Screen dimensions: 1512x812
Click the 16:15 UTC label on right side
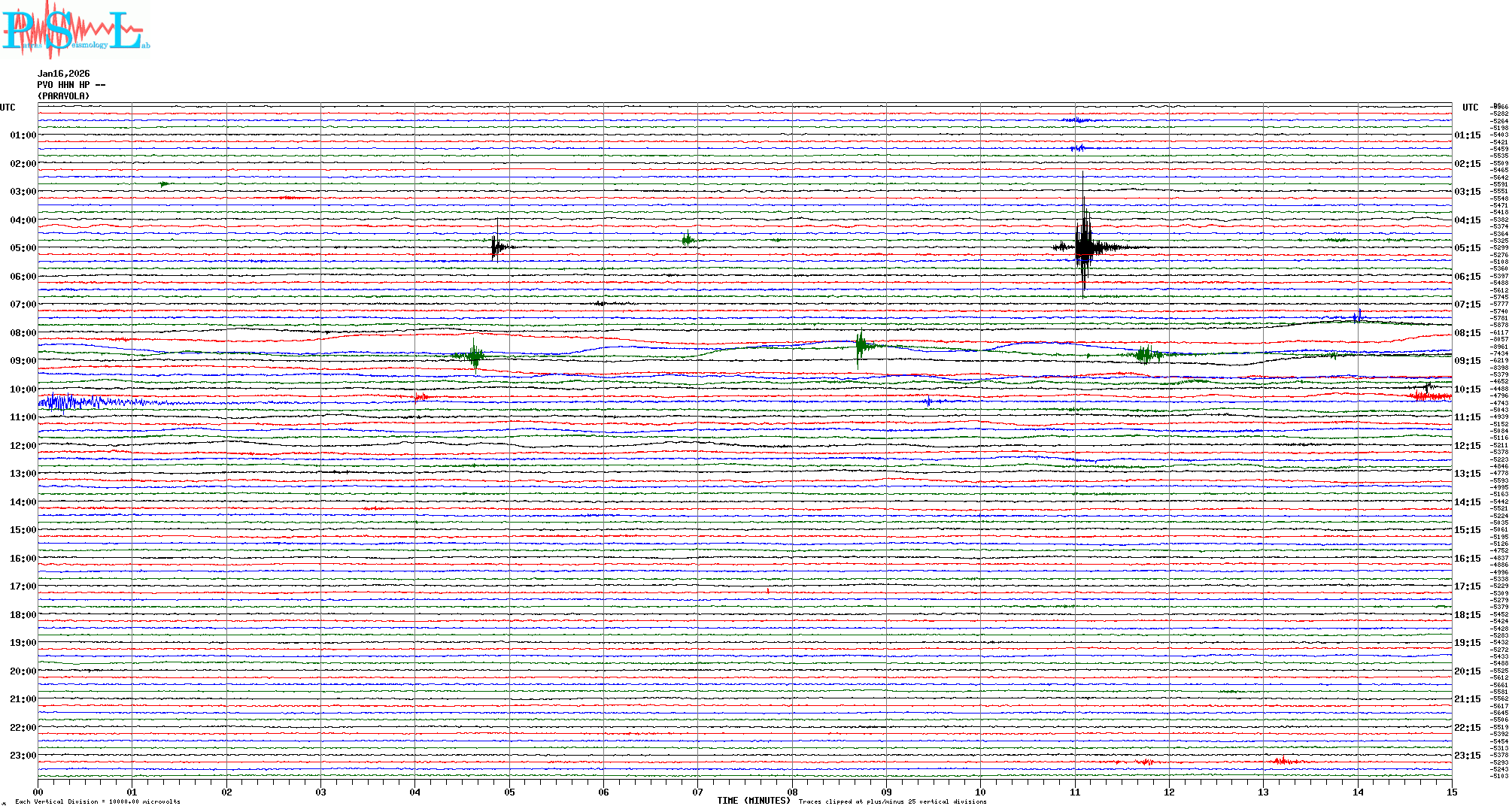click(1467, 559)
